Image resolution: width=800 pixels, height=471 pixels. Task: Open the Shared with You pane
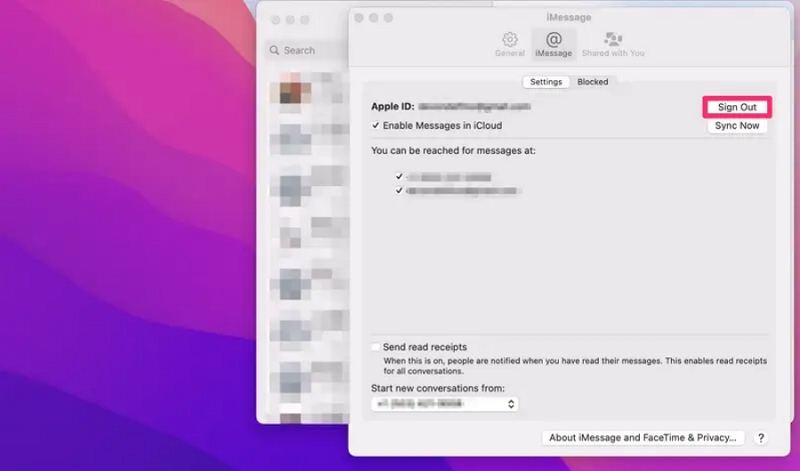pyautogui.click(x=613, y=44)
